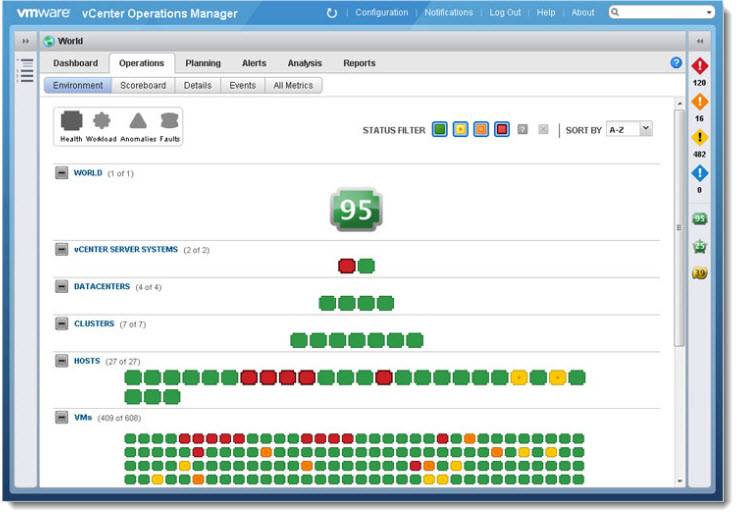
Task: Open the search box dropdown arrow
Action: (x=709, y=13)
